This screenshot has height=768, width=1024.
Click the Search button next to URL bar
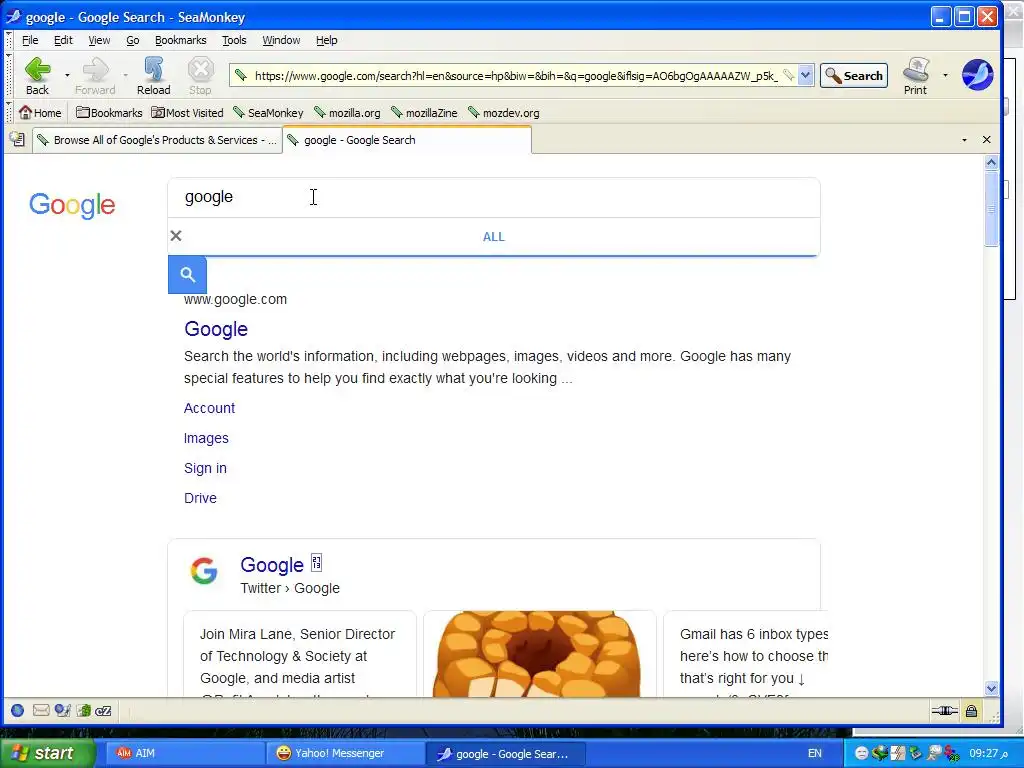[854, 76]
